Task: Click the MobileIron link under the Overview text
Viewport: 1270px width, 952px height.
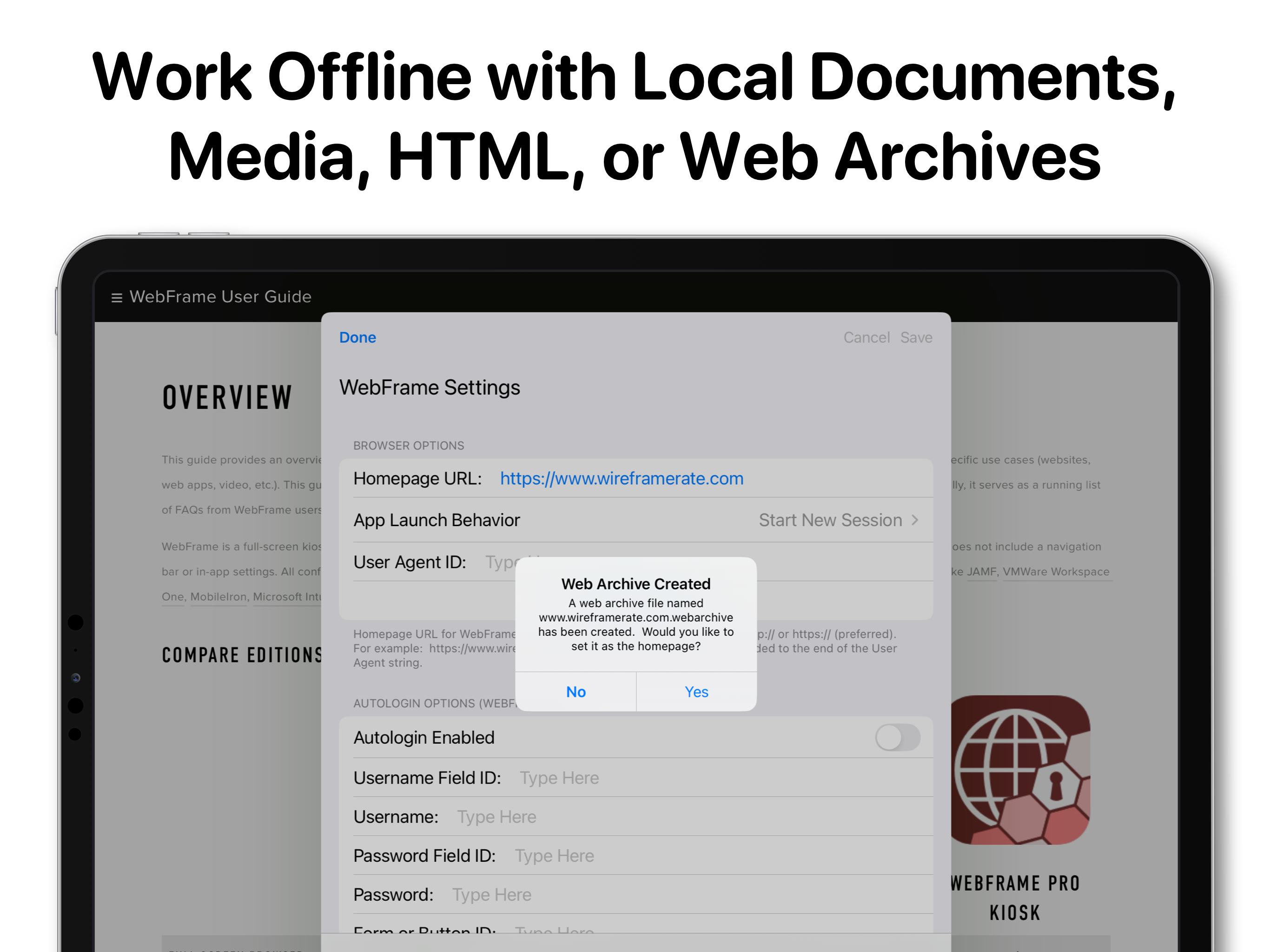Action: pos(219,597)
